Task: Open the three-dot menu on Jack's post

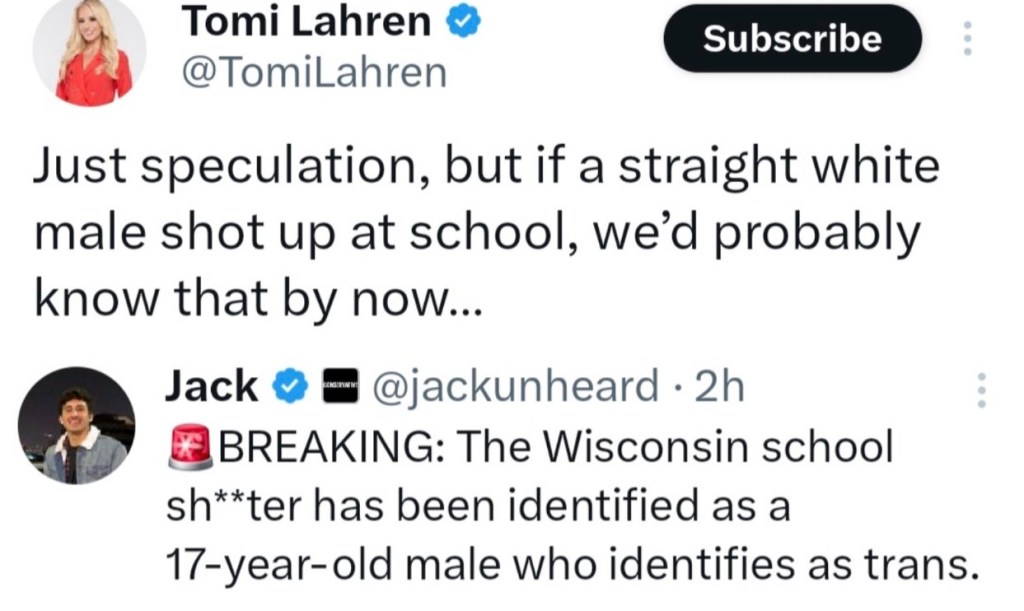Action: point(981,391)
